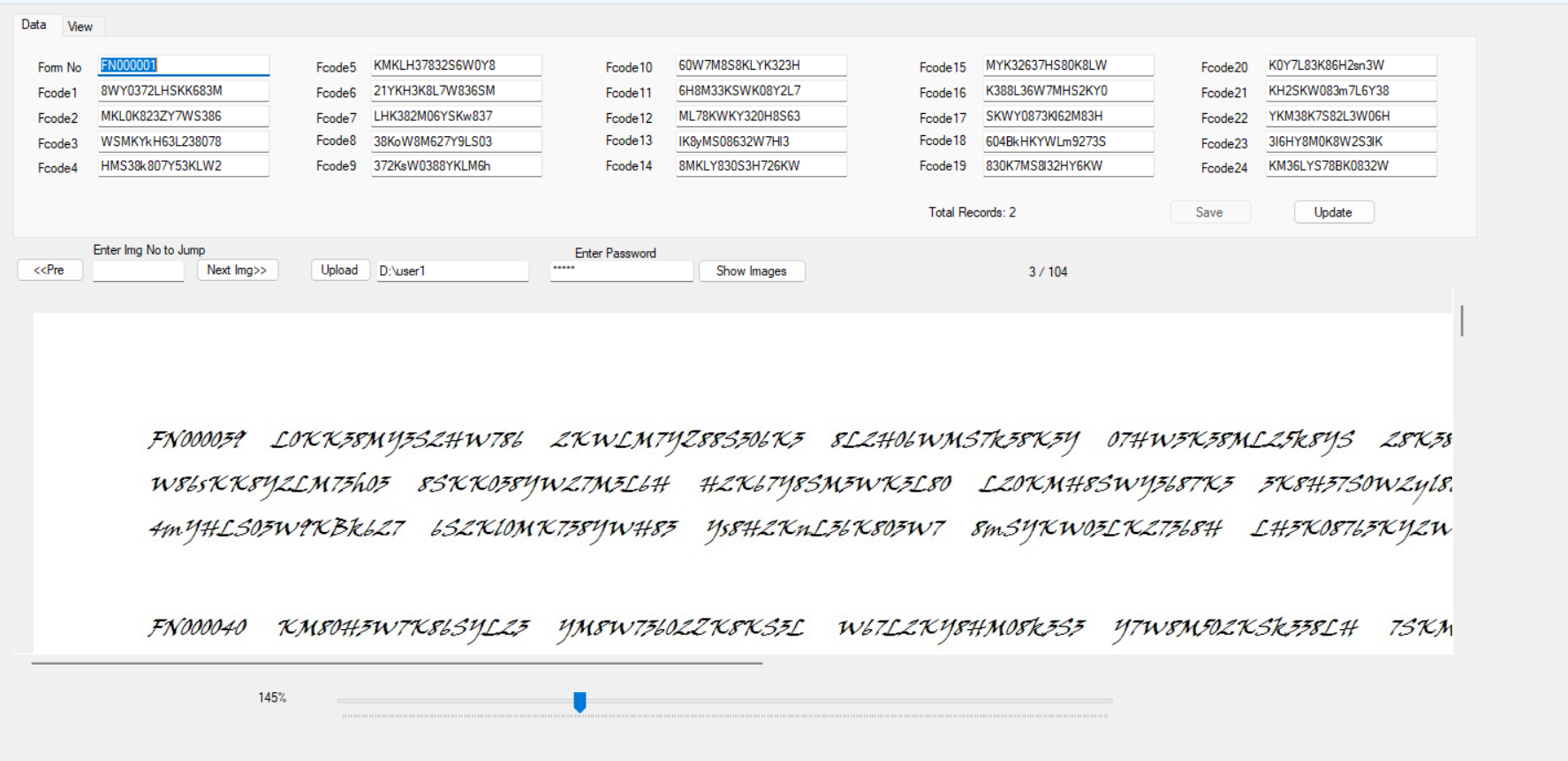This screenshot has height=761, width=1568.
Task: Click into the Fcode24 field
Action: coord(1351,166)
